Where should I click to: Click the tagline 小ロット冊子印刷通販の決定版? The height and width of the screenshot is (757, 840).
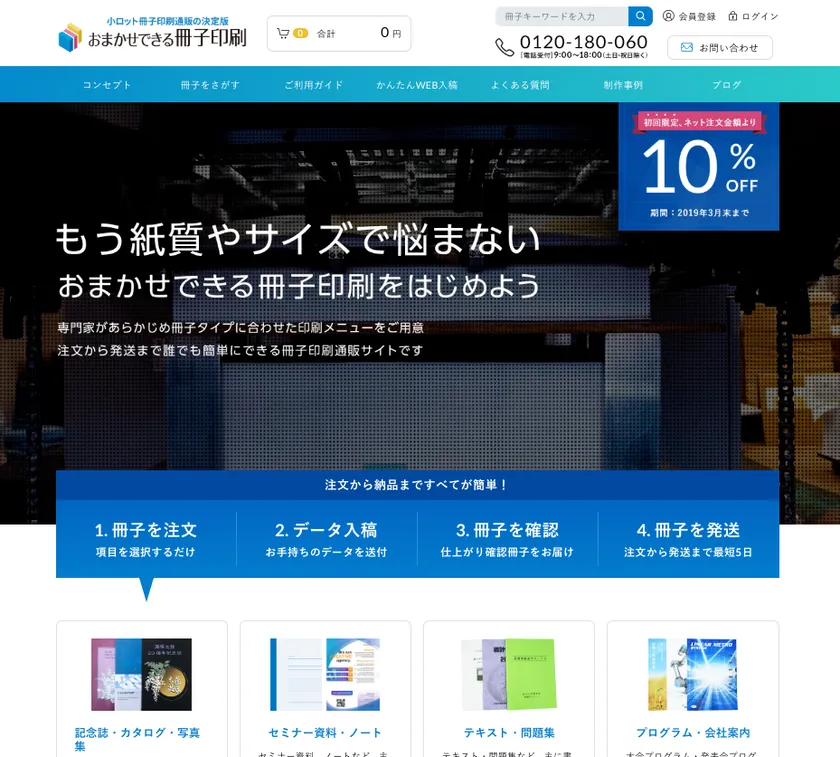point(168,21)
